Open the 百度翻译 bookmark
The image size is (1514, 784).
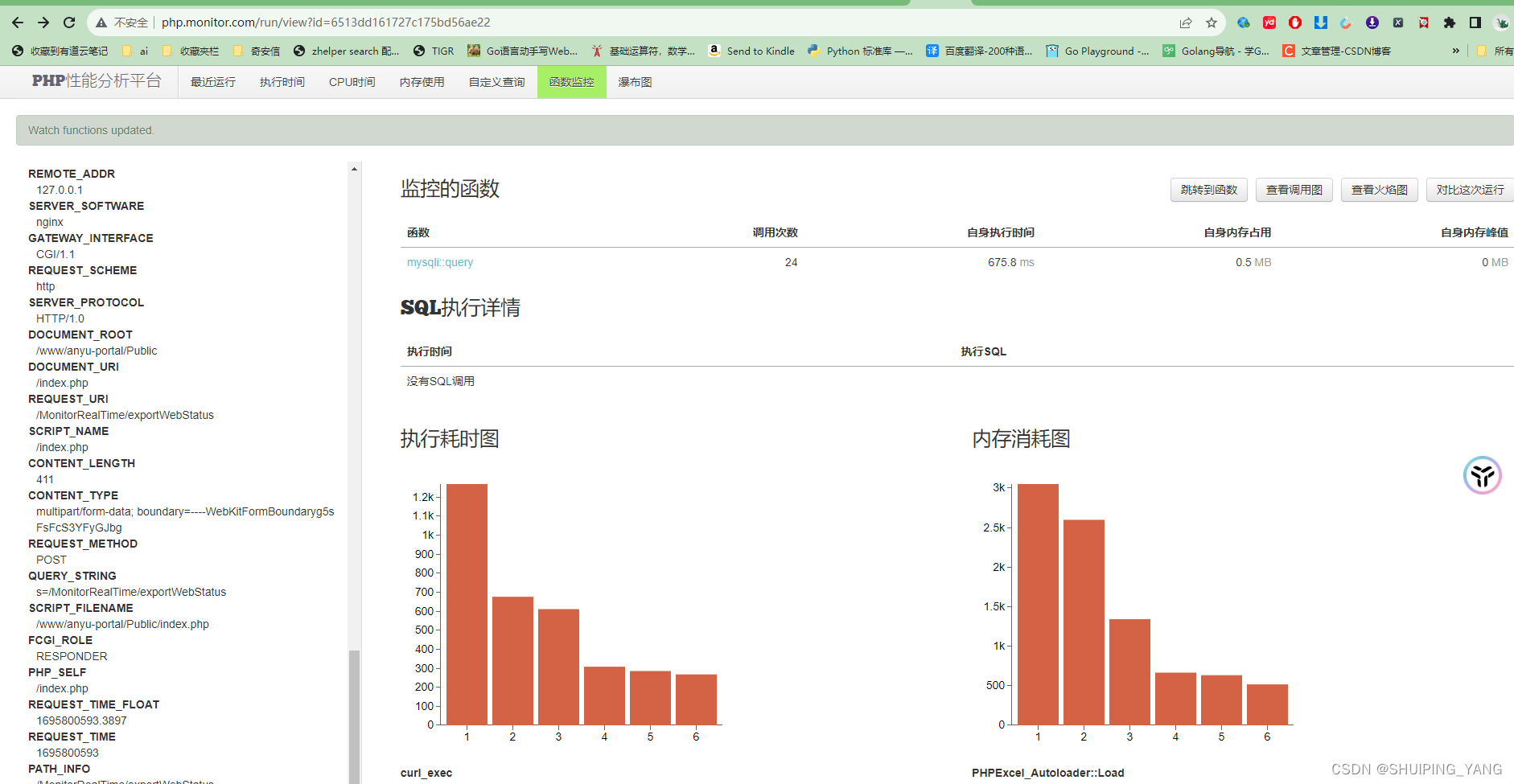pyautogui.click(x=979, y=51)
